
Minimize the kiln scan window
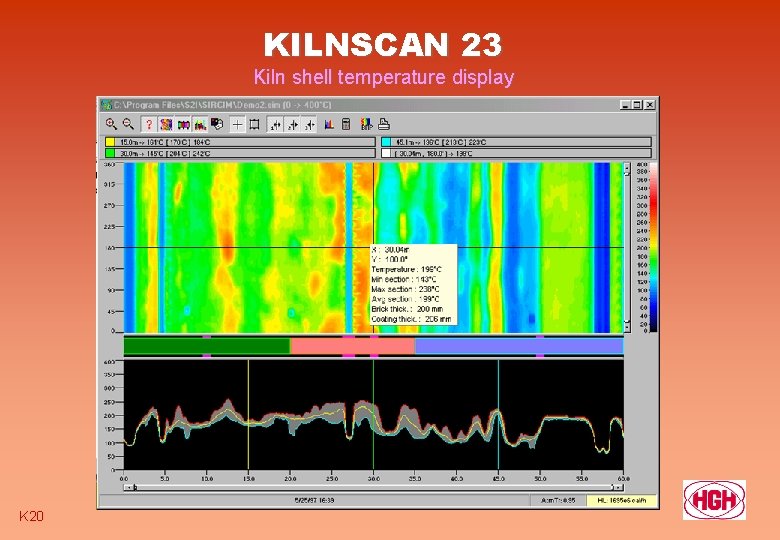click(x=625, y=105)
